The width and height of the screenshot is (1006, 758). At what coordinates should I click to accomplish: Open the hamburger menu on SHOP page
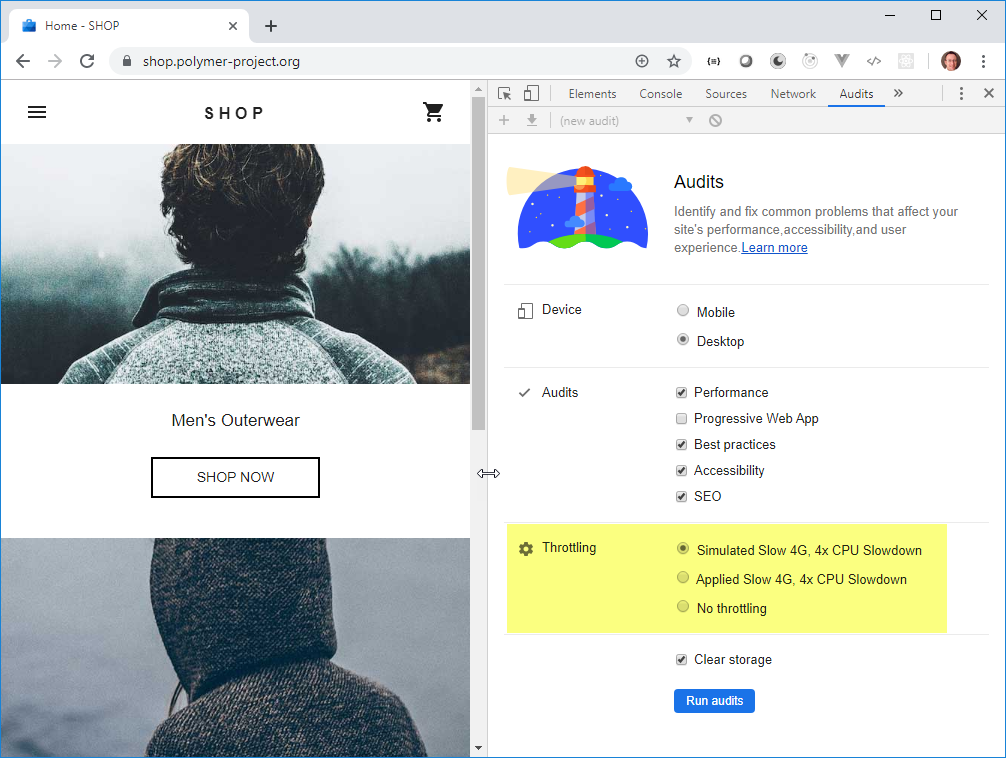coord(37,113)
